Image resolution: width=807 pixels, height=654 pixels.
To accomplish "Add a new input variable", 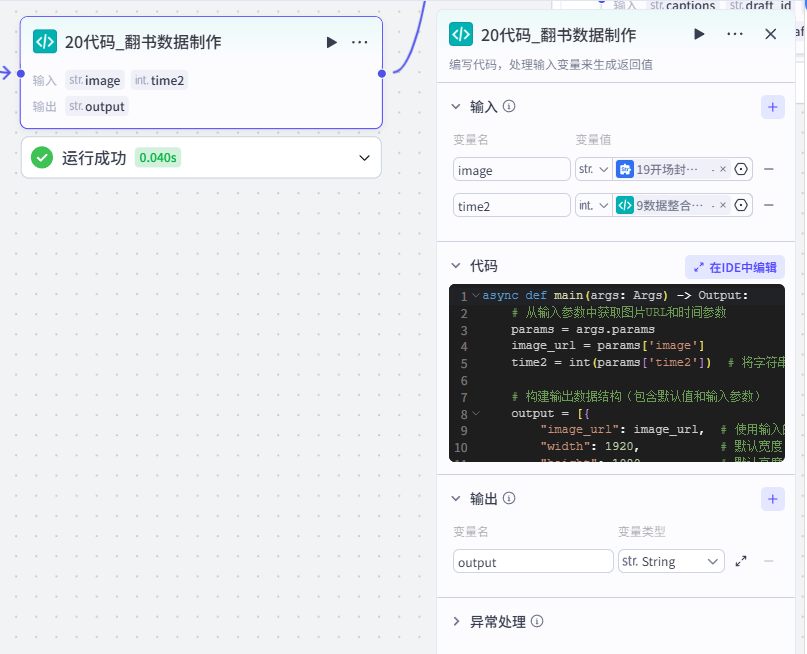I will click(773, 107).
